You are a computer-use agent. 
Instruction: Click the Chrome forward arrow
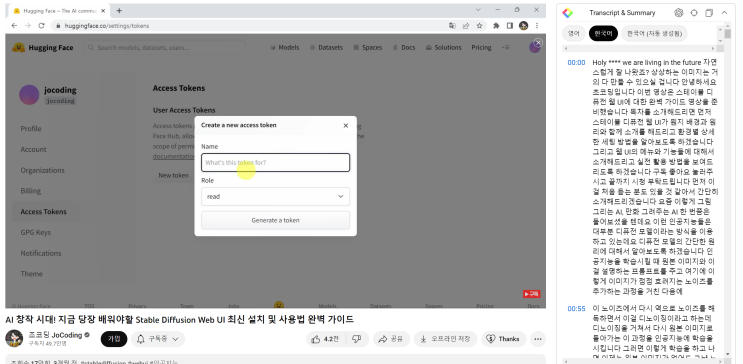click(28, 26)
